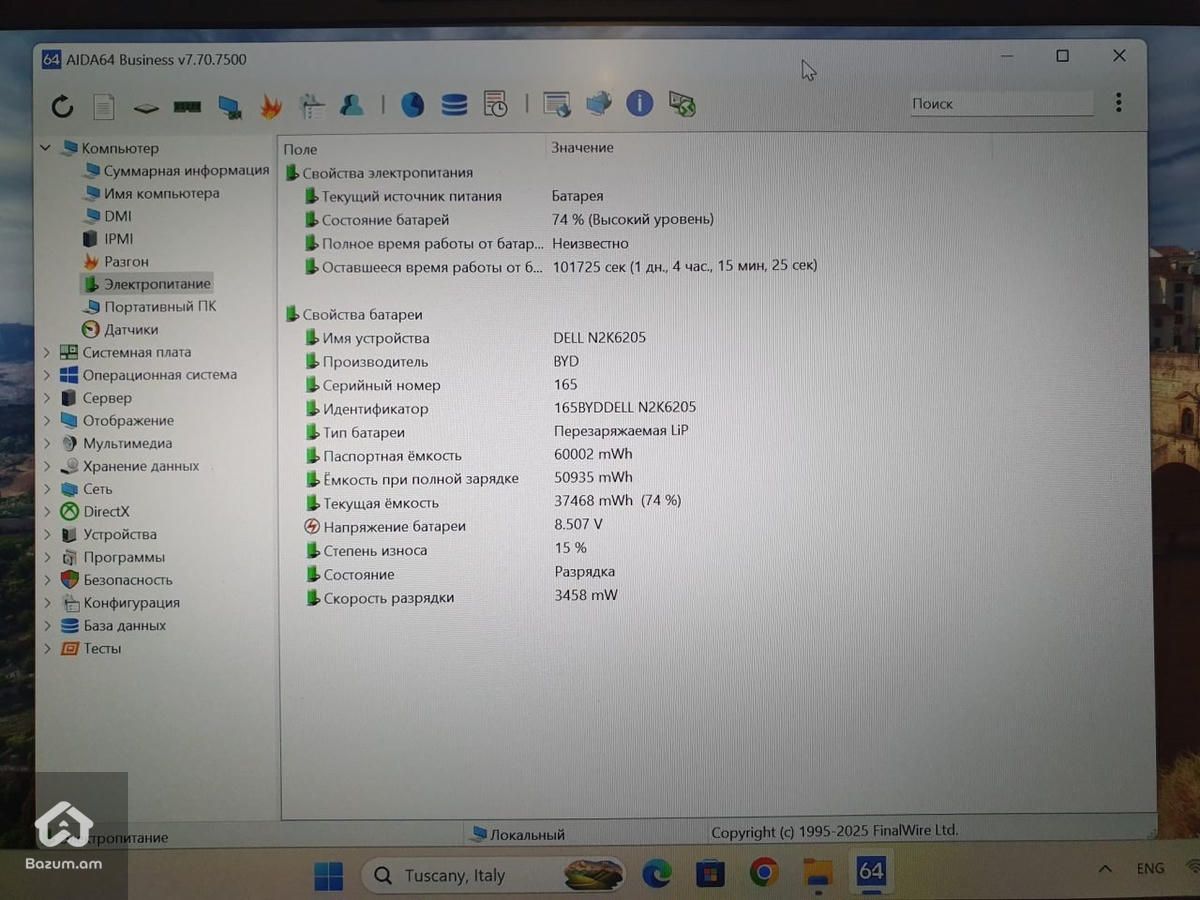Screen dimensions: 1200x900
Task: Click the network computer monitor toolbar icon
Action: (230, 106)
